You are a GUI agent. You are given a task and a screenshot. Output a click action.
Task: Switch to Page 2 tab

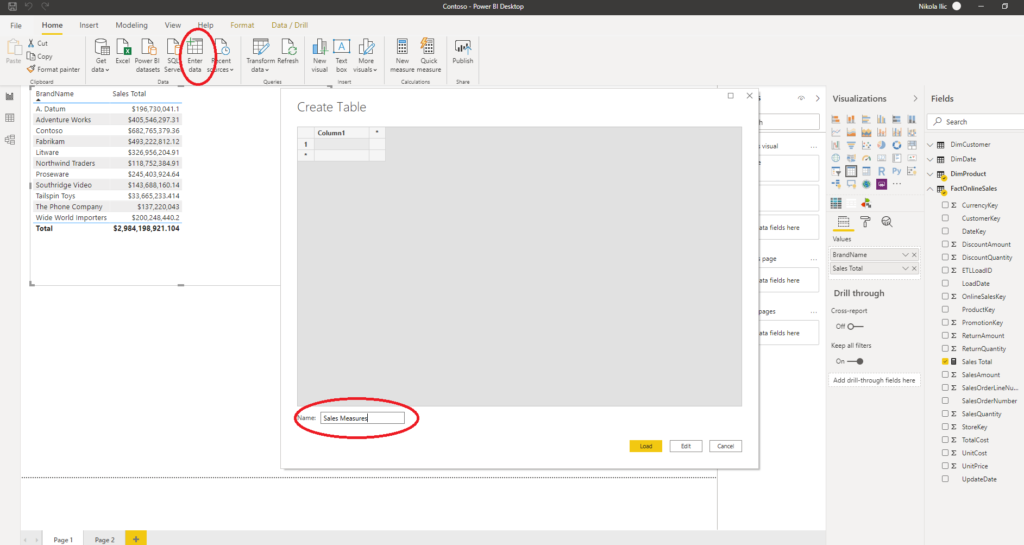coord(104,539)
